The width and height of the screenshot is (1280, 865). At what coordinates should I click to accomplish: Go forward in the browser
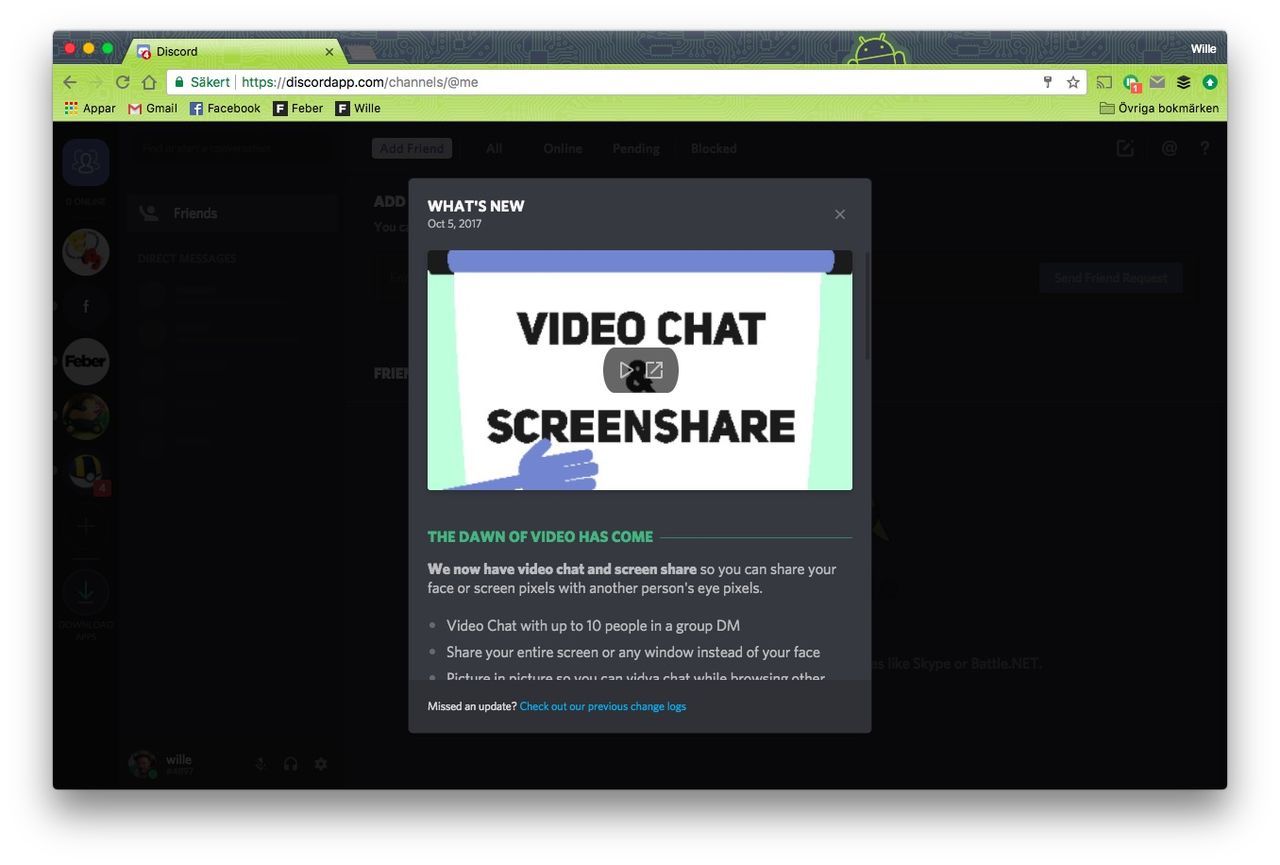point(96,82)
